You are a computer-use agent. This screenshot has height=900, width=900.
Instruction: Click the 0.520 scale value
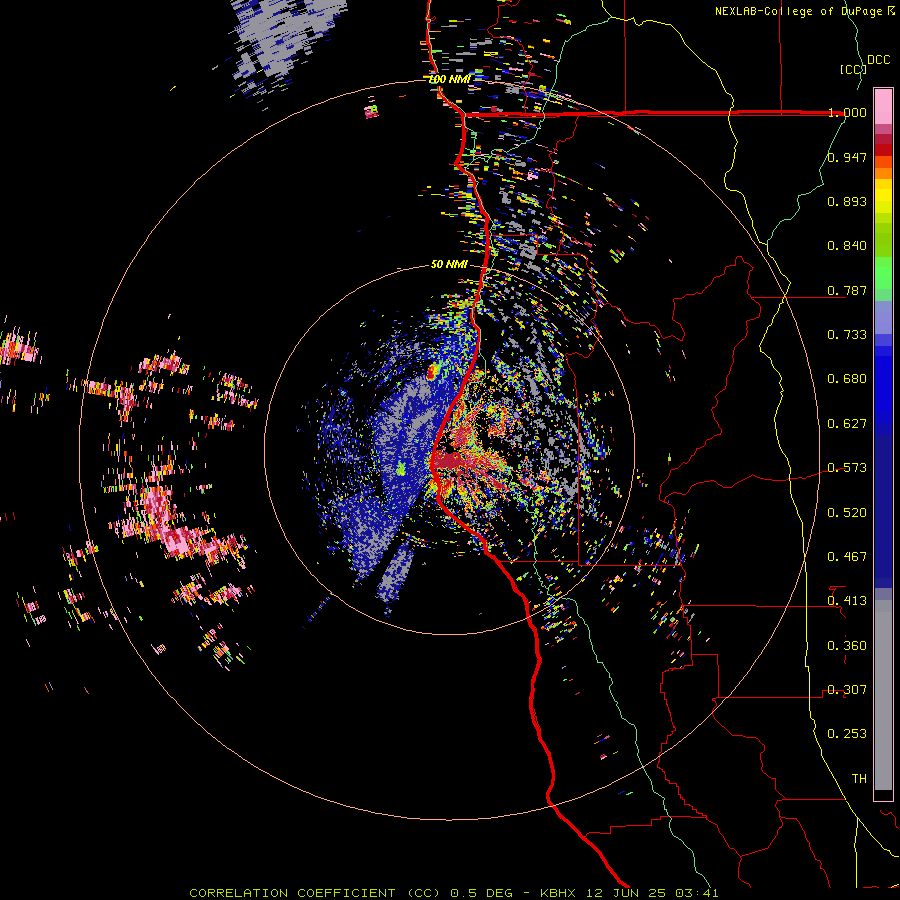[x=847, y=513]
